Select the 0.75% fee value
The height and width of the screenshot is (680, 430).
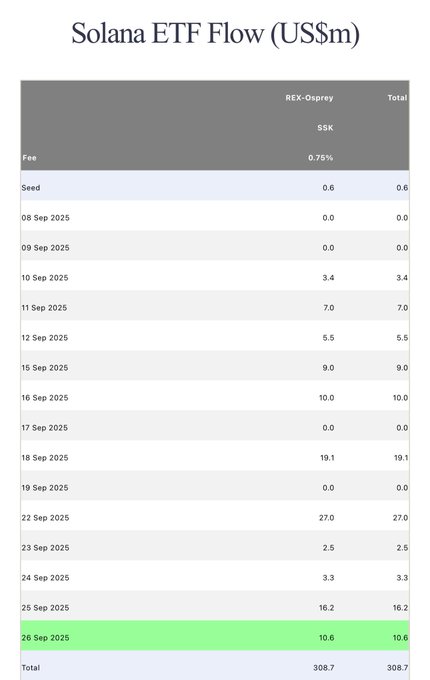tap(321, 158)
